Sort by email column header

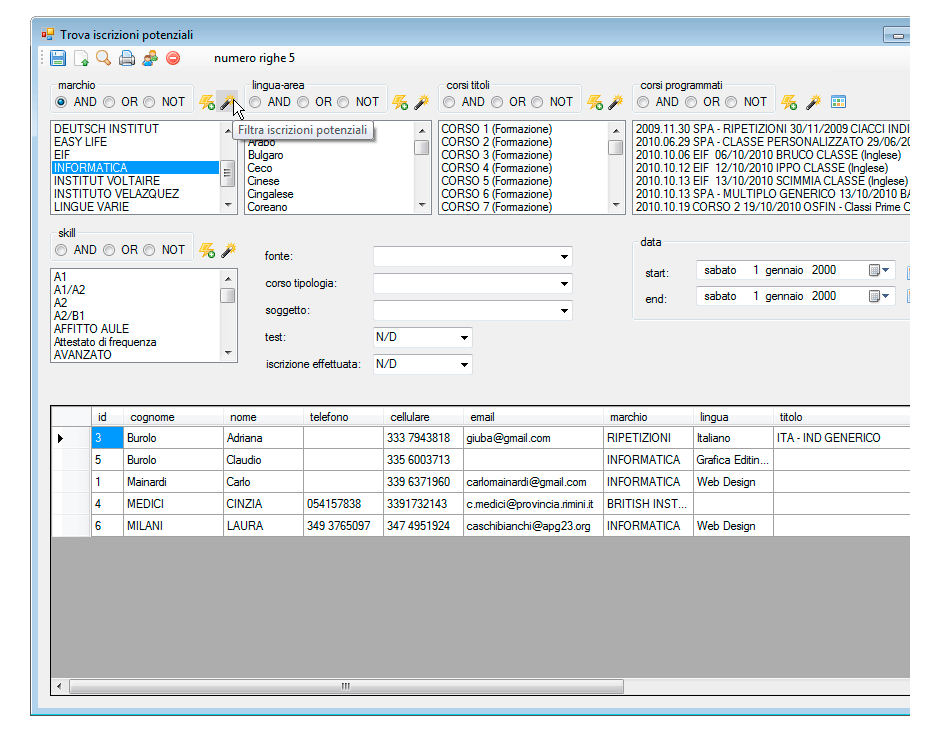[x=482, y=417]
